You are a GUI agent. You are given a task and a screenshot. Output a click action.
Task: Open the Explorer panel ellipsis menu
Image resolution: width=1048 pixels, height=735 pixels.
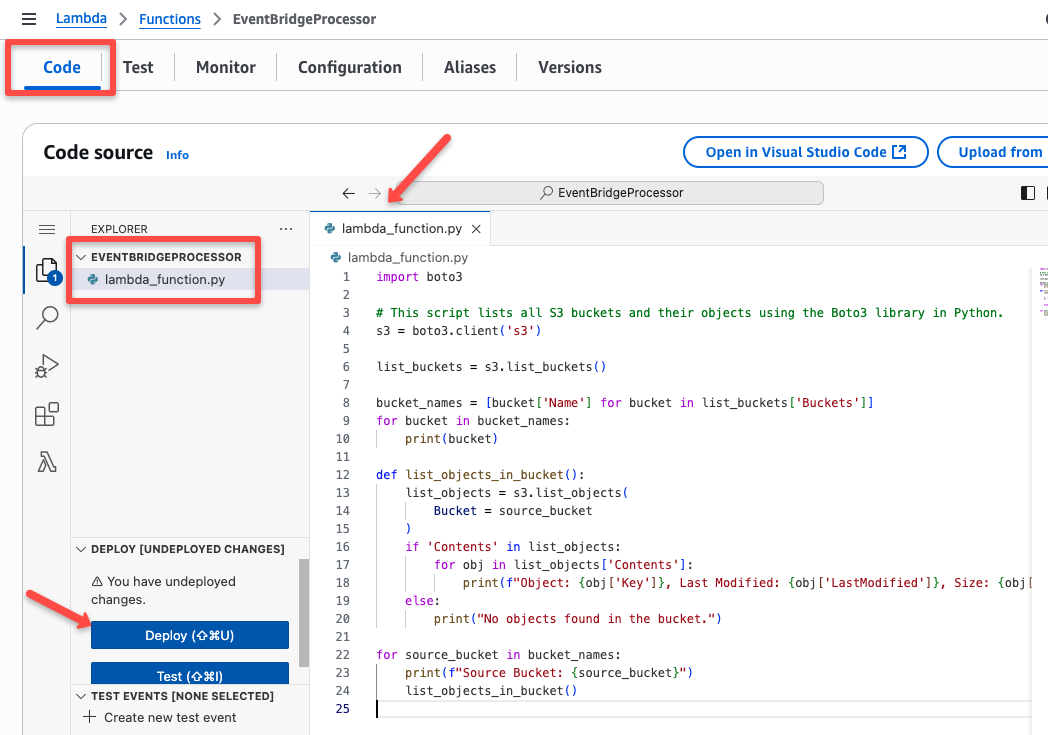click(286, 229)
